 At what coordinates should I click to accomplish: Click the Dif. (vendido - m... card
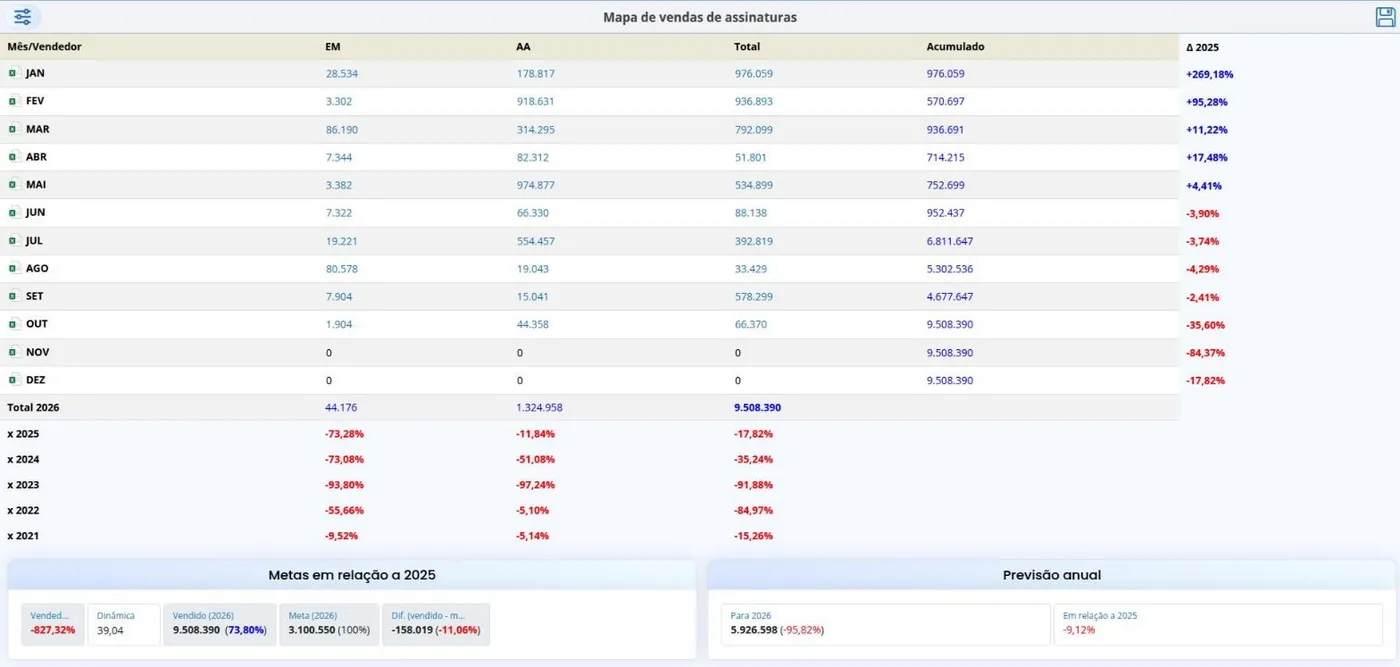point(436,623)
